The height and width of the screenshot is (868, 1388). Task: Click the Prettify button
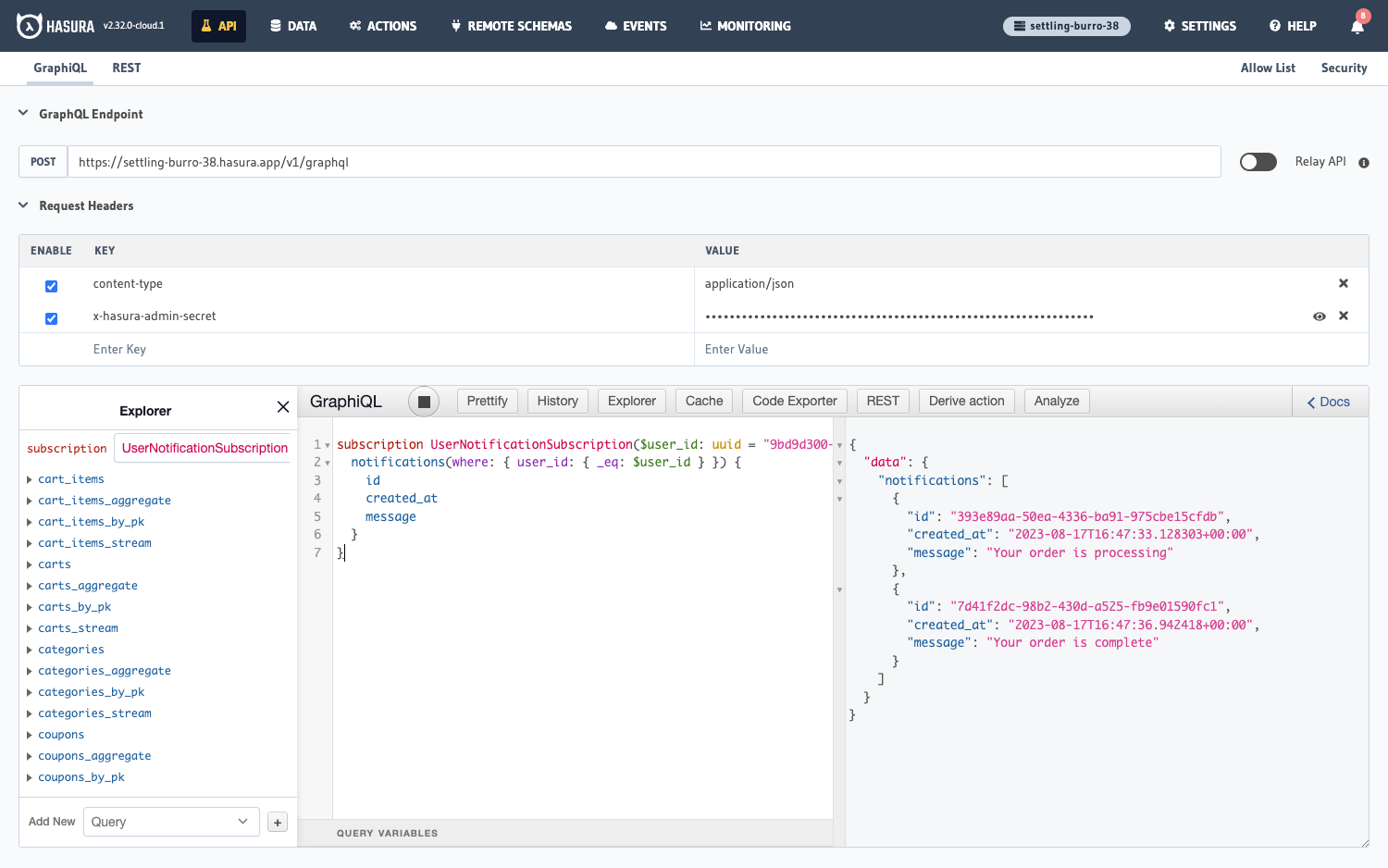tap(487, 400)
